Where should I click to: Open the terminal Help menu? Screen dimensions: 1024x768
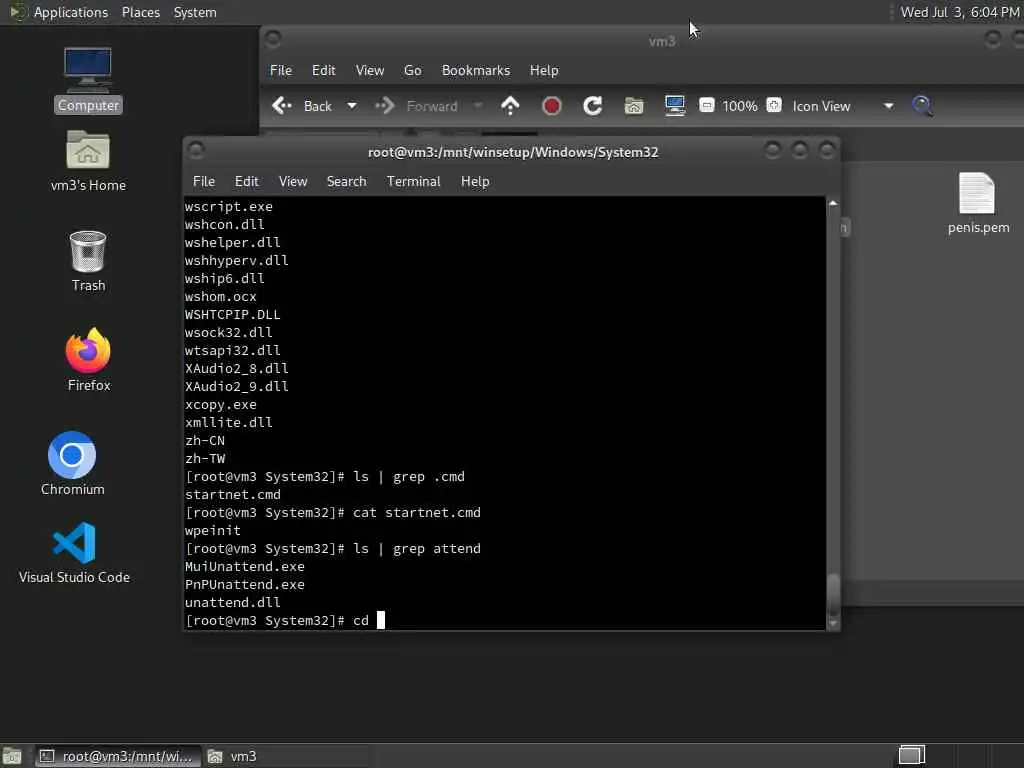475,182
